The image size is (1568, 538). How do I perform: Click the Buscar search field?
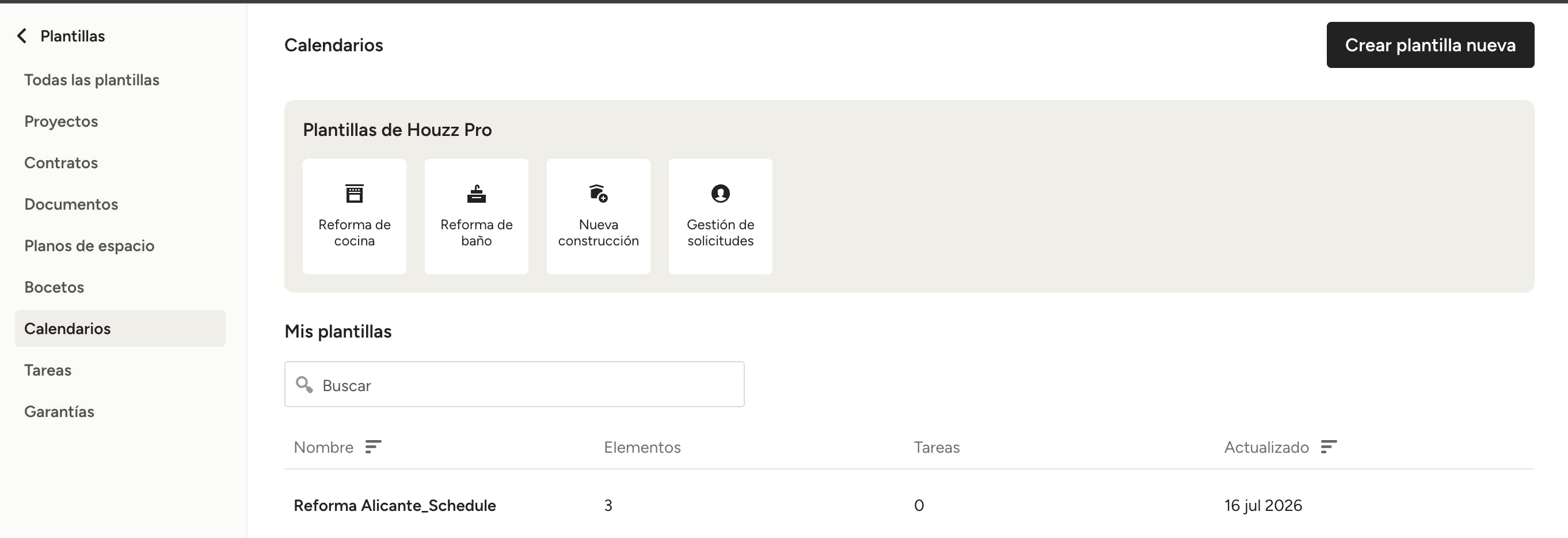point(515,384)
